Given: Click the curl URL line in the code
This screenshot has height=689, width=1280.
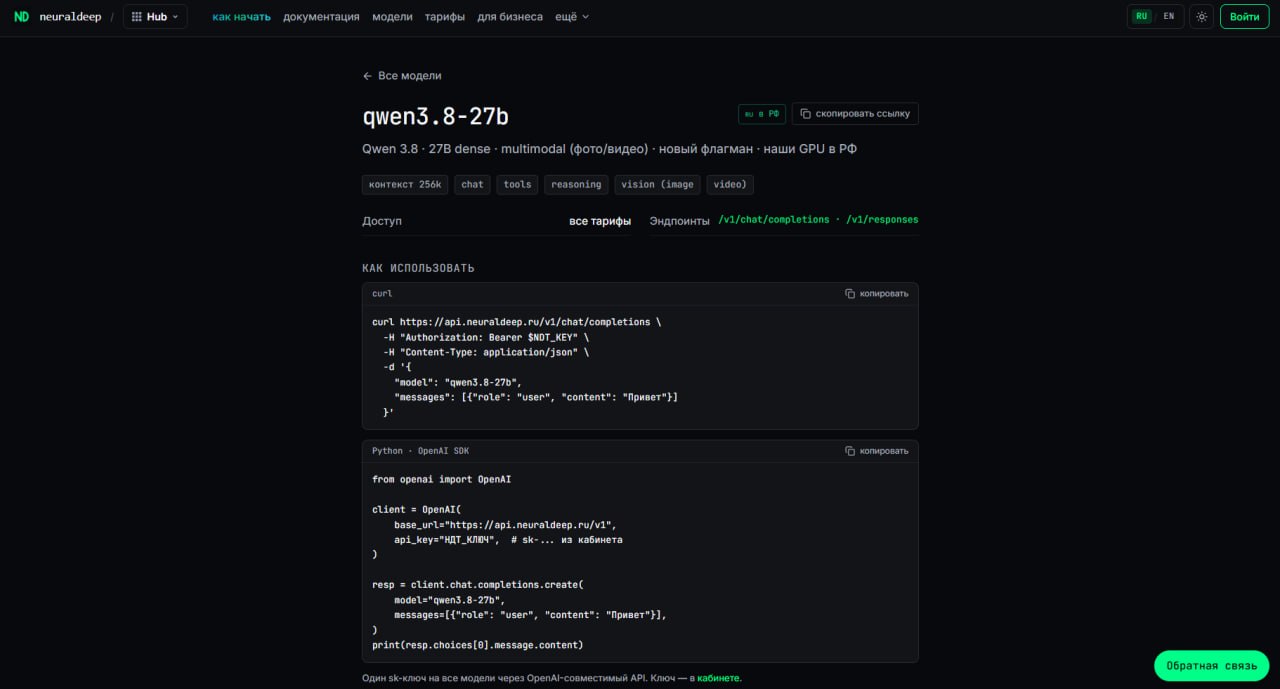Looking at the screenshot, I should [x=516, y=323].
